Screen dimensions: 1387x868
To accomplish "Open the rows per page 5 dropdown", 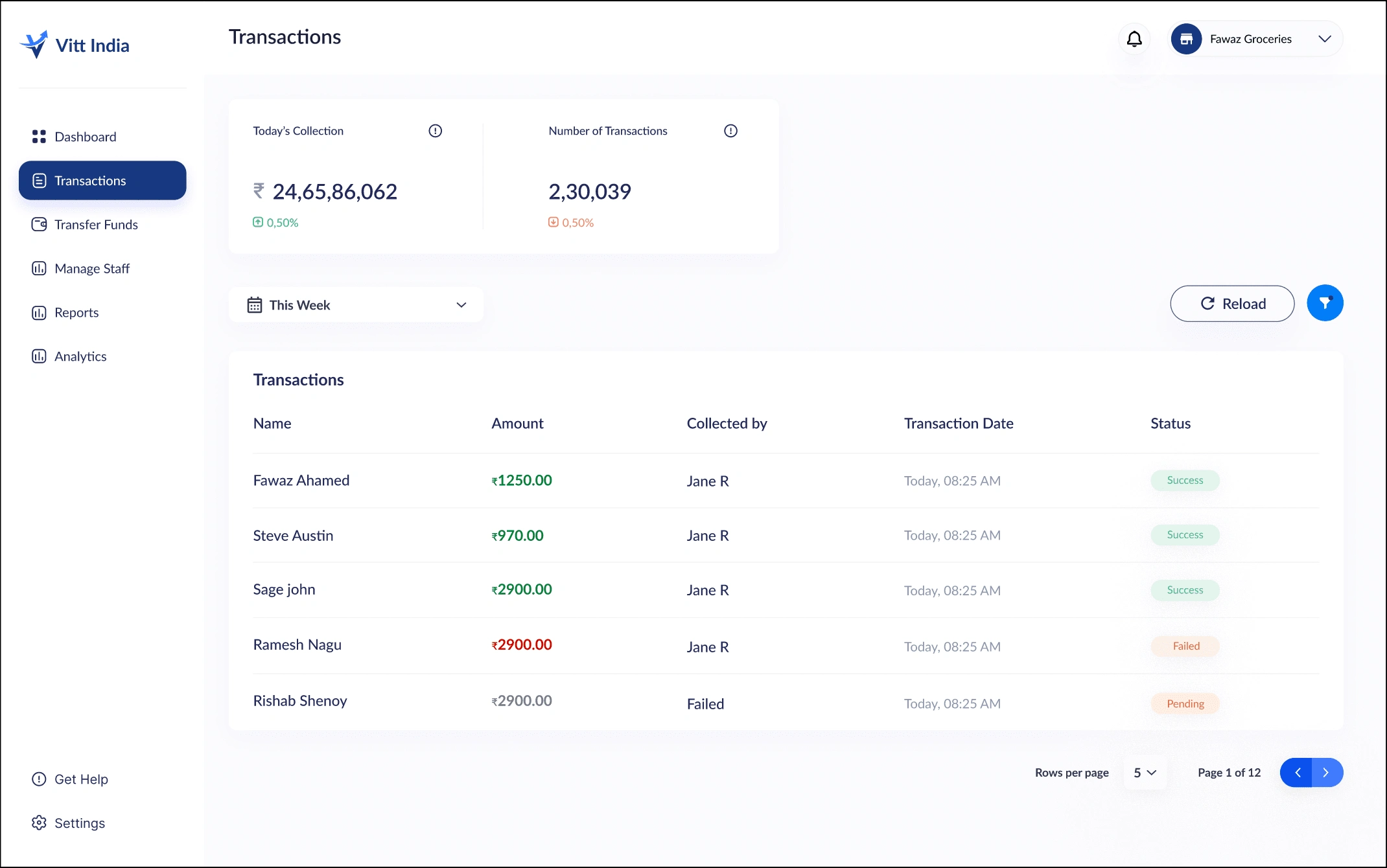I will [x=1145, y=772].
